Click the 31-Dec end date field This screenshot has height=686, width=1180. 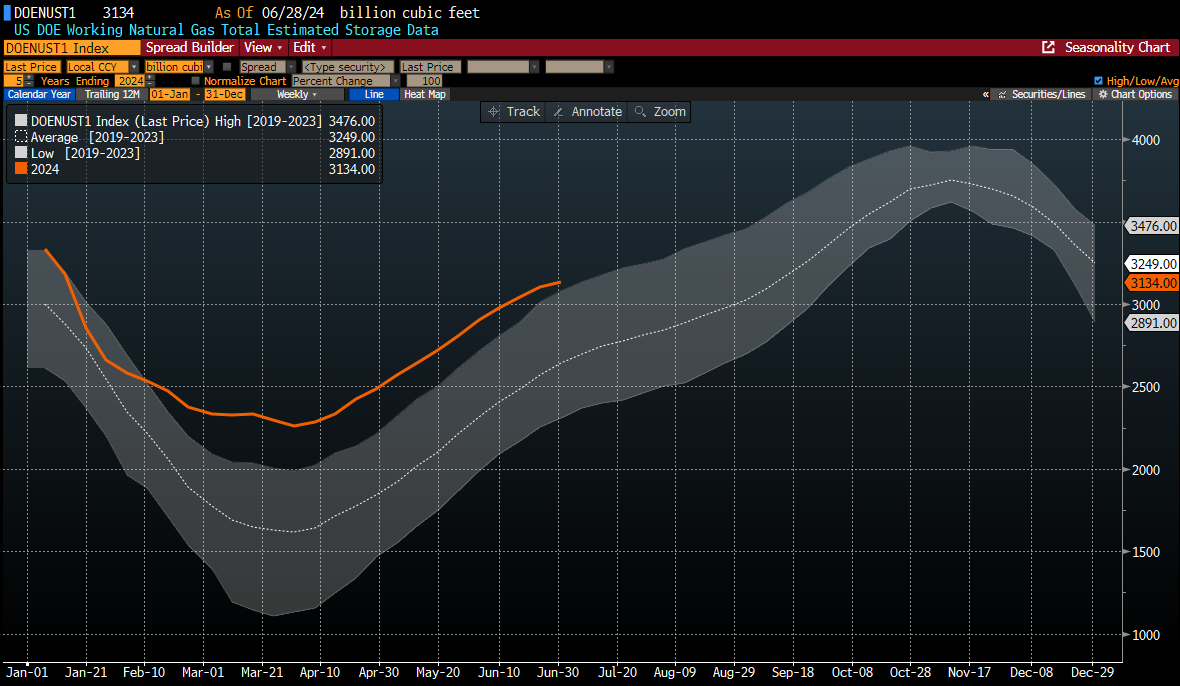coord(225,95)
